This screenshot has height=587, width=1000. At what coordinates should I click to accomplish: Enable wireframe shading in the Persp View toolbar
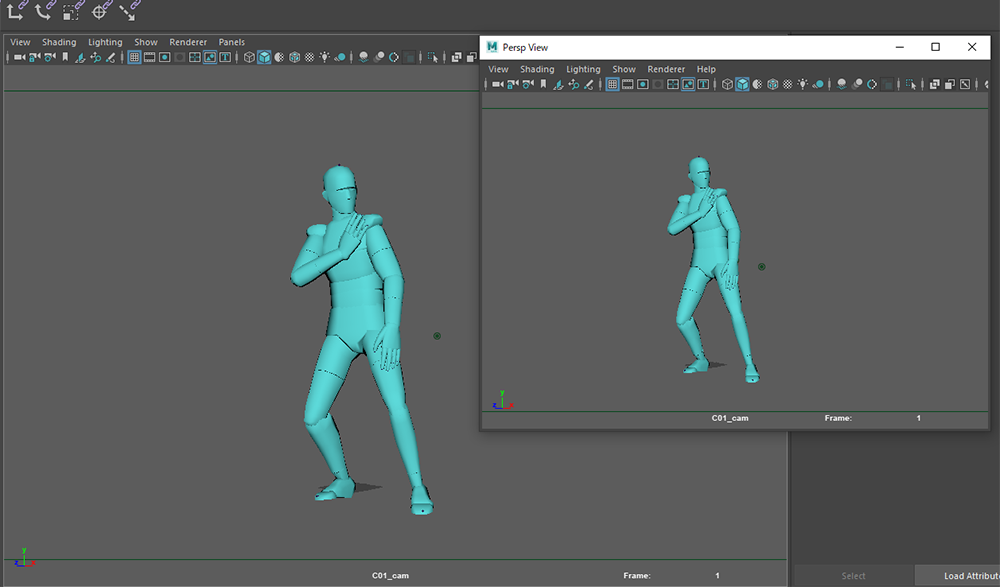(x=727, y=85)
